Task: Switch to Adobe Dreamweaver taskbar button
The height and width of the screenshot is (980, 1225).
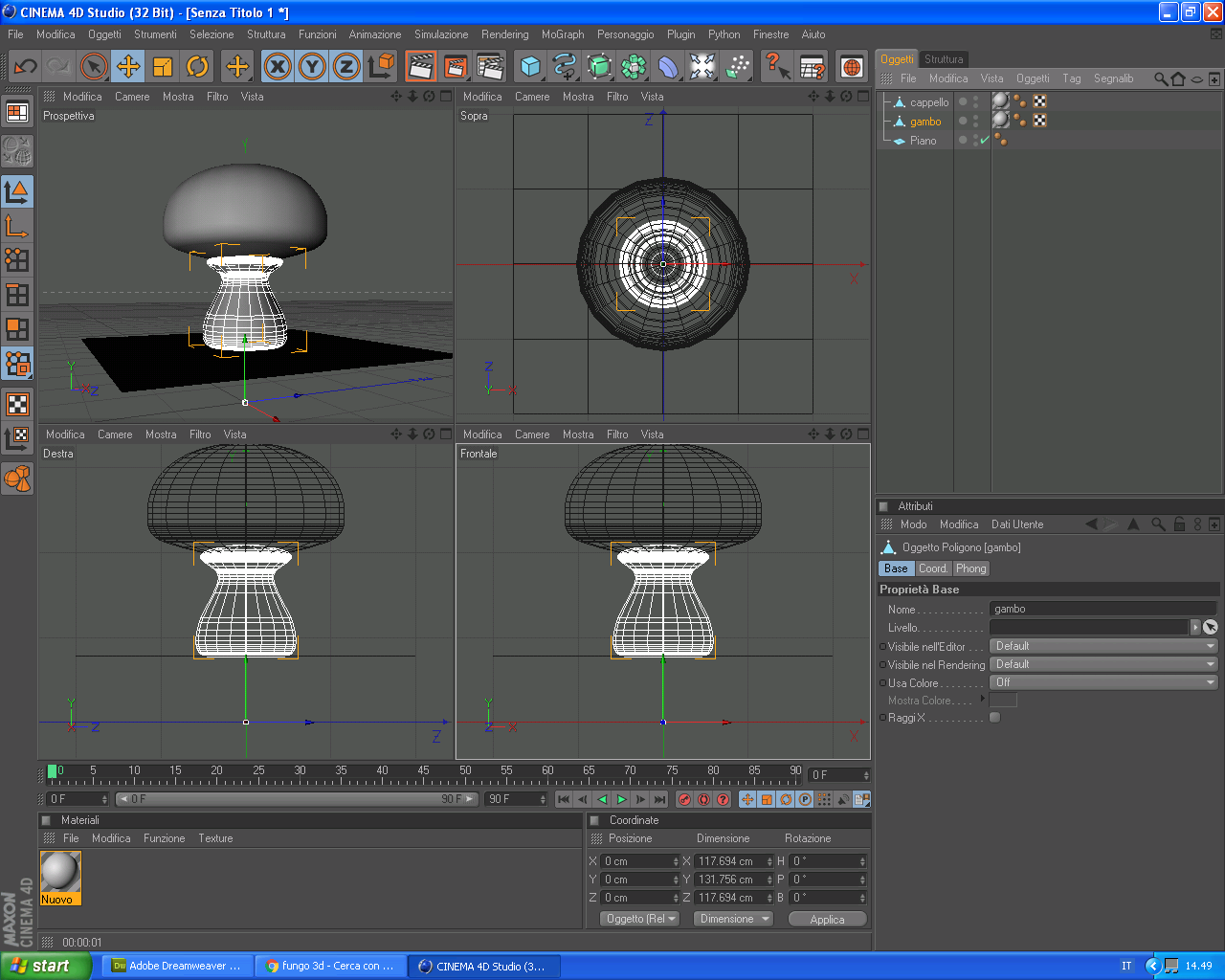Action: pyautogui.click(x=177, y=966)
